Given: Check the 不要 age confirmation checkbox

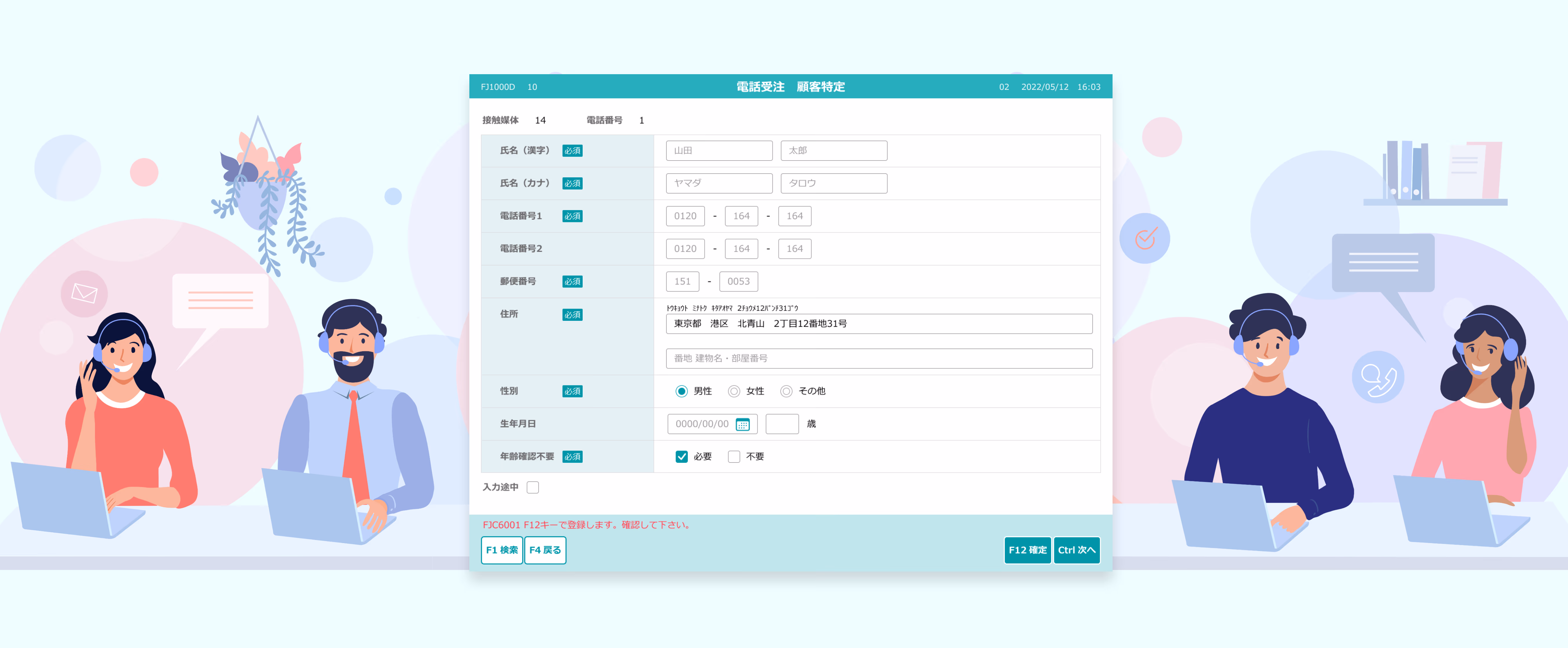Looking at the screenshot, I should coord(734,457).
